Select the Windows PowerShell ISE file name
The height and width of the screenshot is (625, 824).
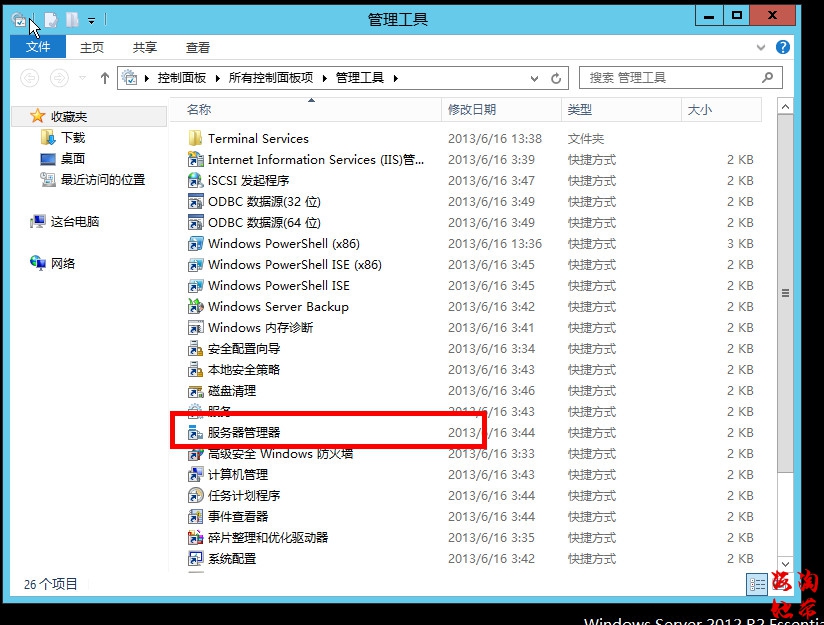coord(279,285)
